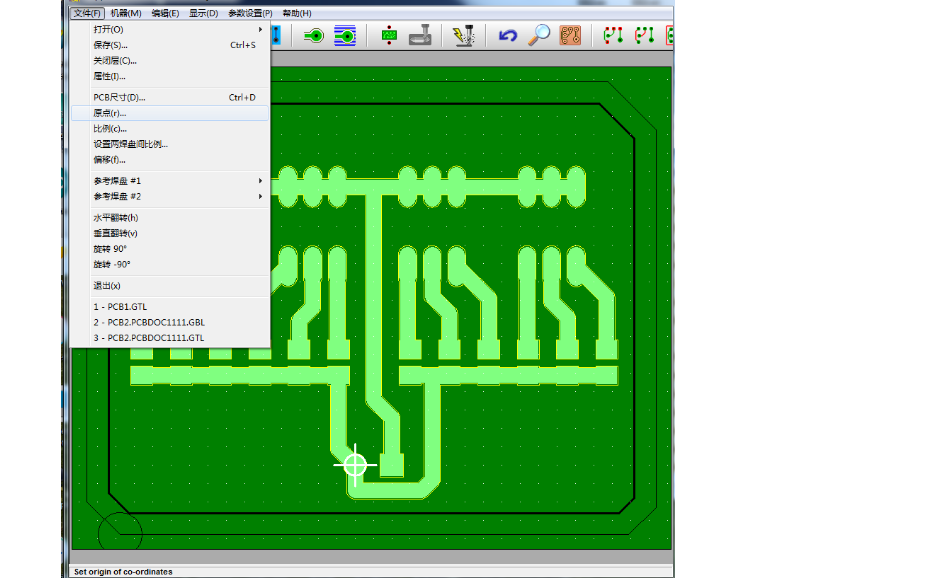This screenshot has width=932, height=582.
Task: Open the 机器(M) menu
Action: [126, 13]
